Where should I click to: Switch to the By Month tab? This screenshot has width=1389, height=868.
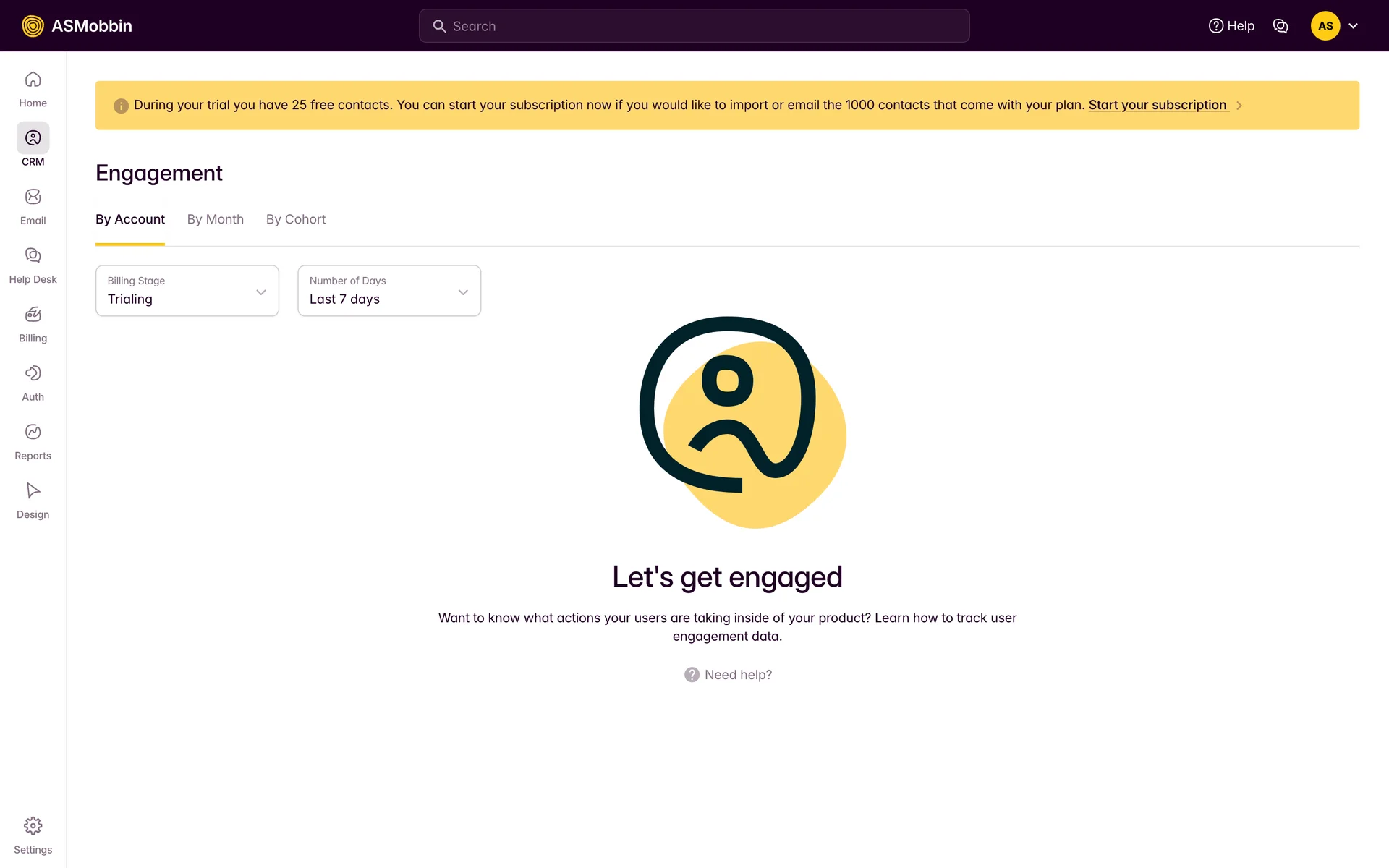pos(215,219)
